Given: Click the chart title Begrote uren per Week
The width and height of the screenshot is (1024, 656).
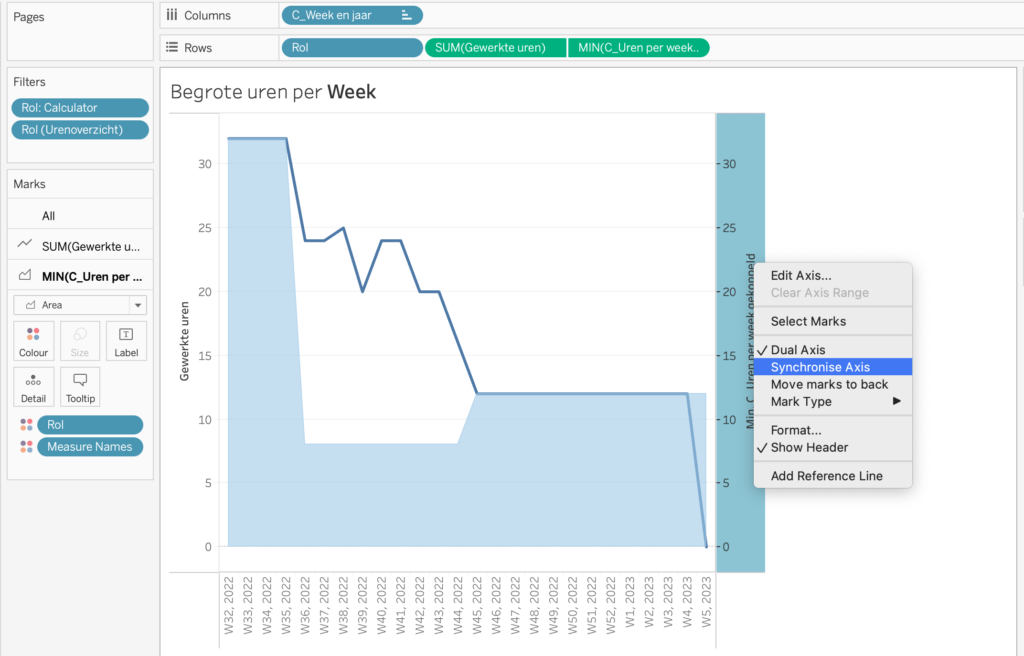Looking at the screenshot, I should (273, 92).
